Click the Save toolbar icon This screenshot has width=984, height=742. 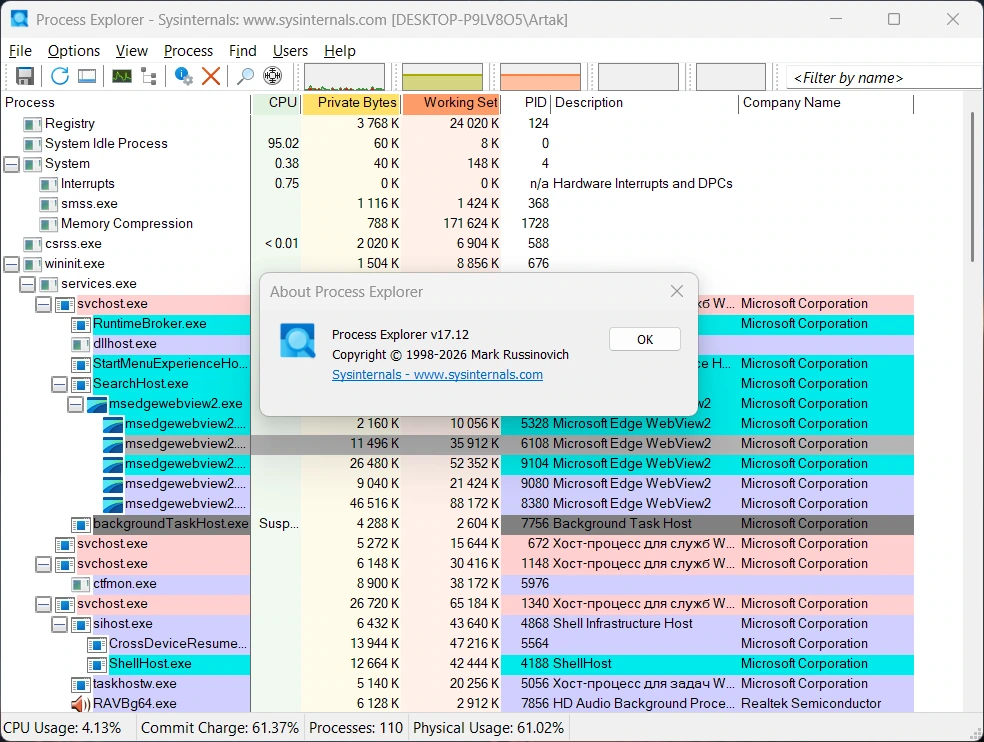pos(24,77)
